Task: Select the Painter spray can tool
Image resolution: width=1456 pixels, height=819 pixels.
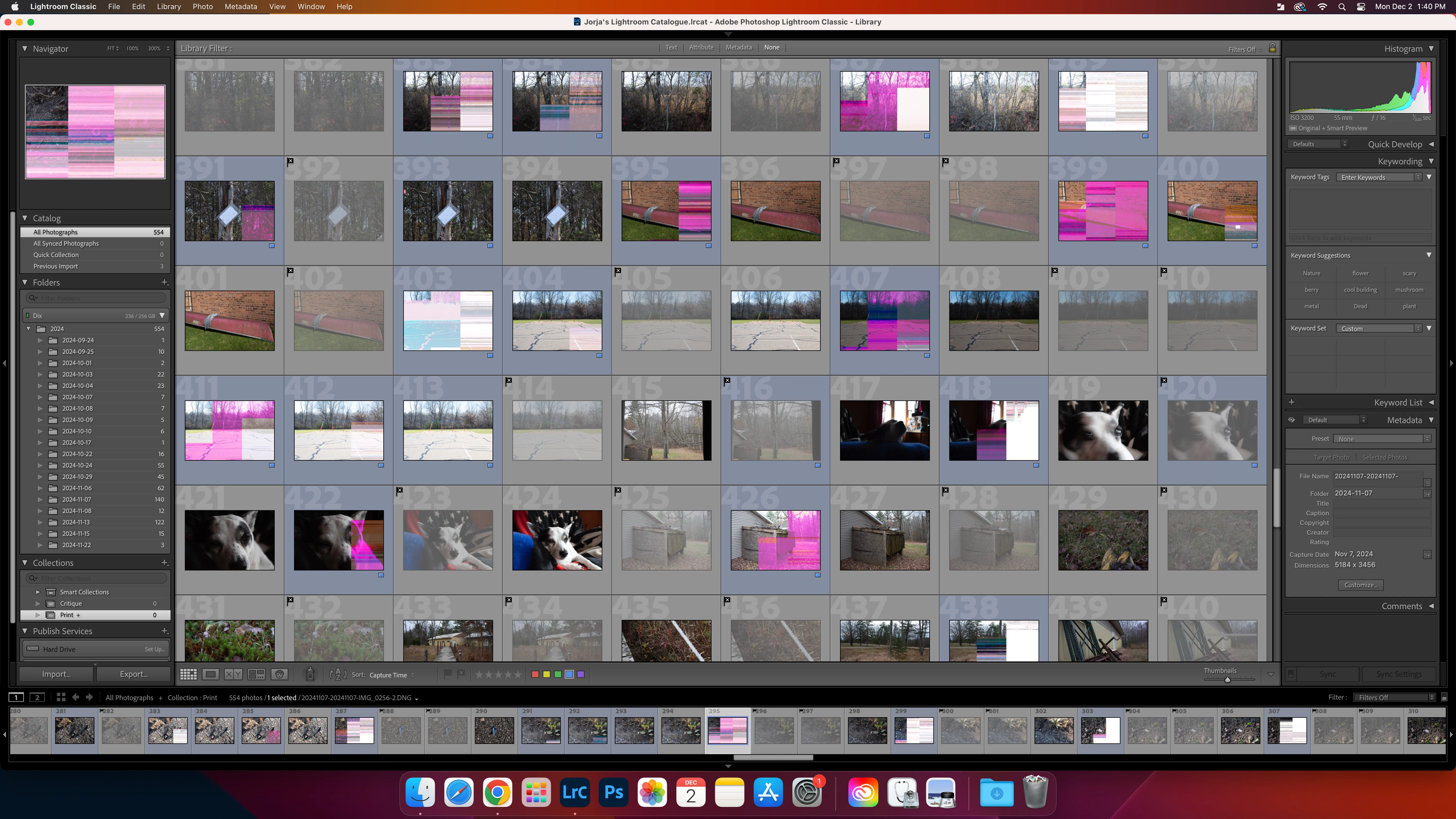Action: (x=310, y=674)
